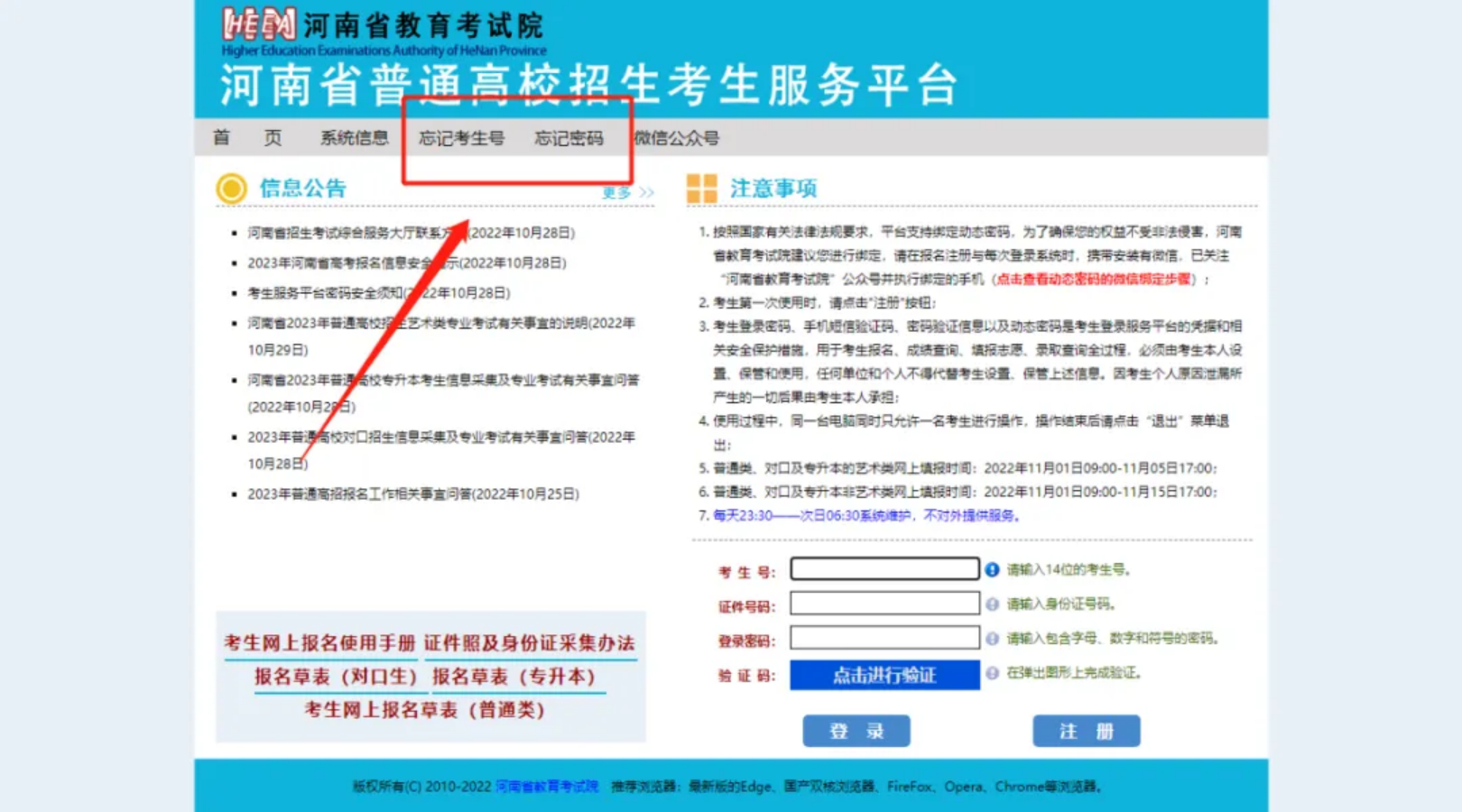The width and height of the screenshot is (1462, 812).
Task: Click the 注册 button
Action: [x=1087, y=731]
